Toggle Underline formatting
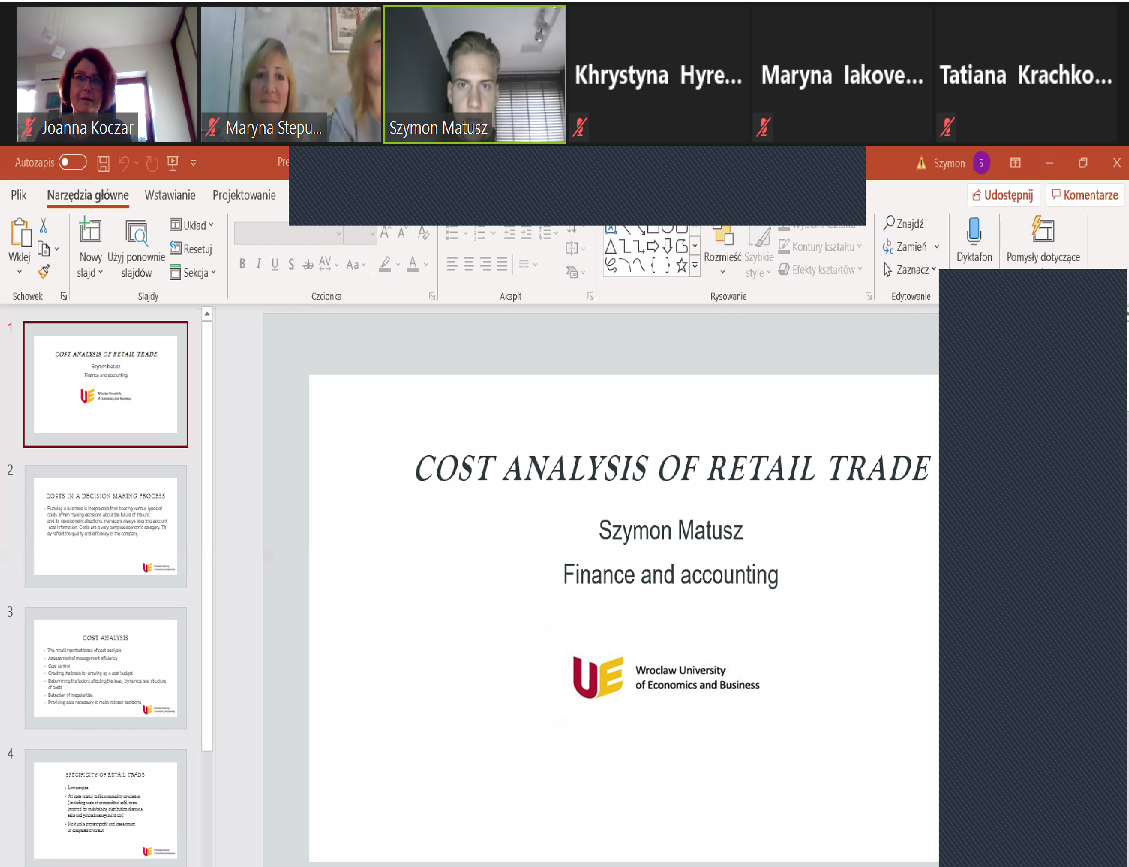 [x=275, y=264]
